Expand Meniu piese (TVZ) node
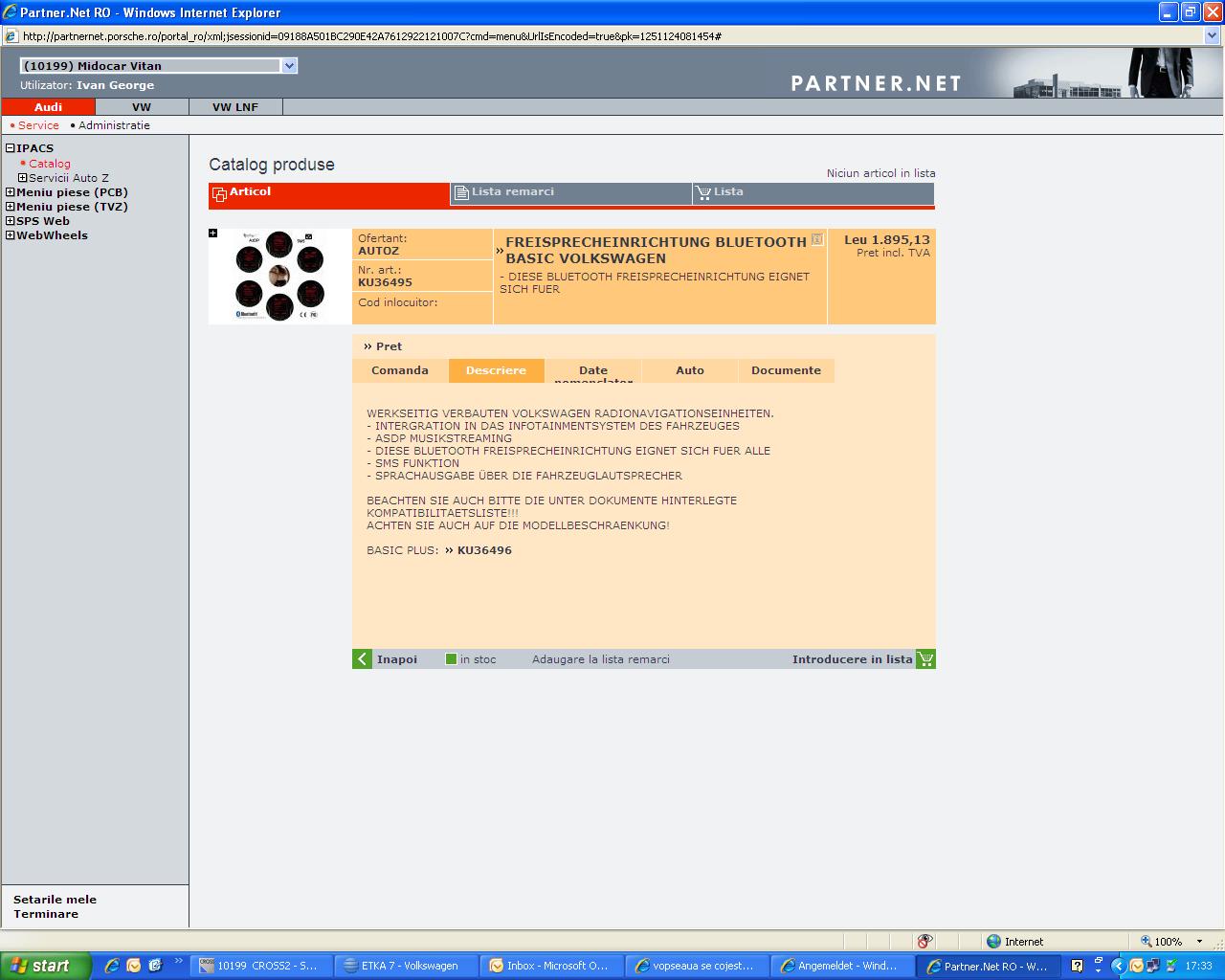 tap(11, 207)
